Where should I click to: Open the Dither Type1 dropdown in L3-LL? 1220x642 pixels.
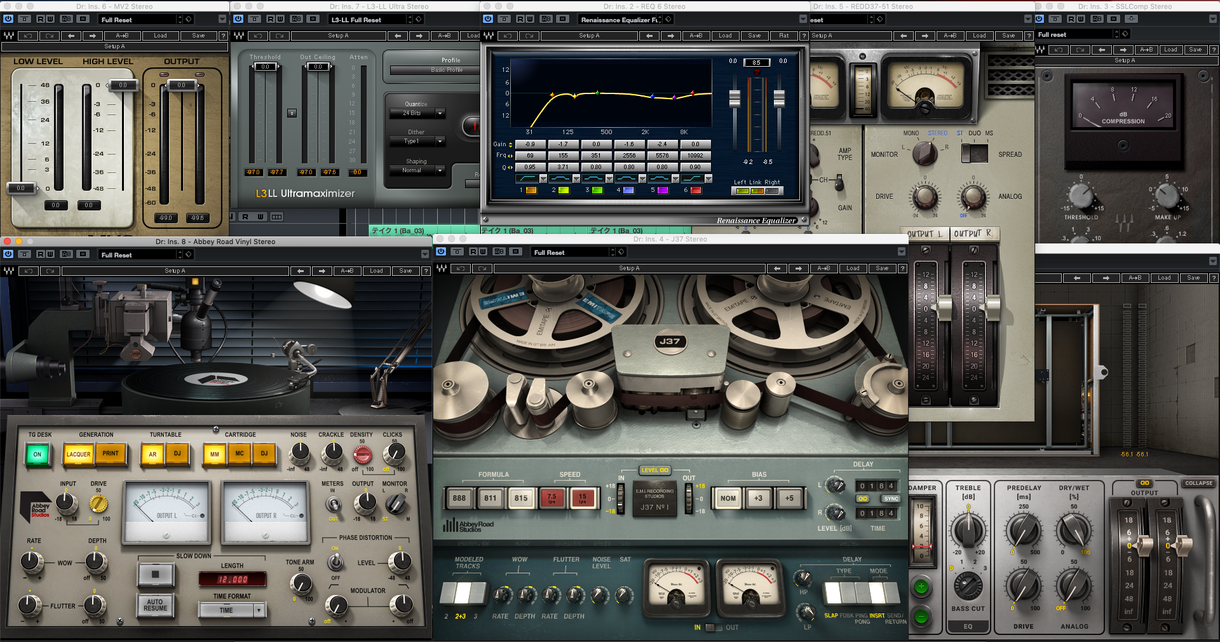pos(417,142)
